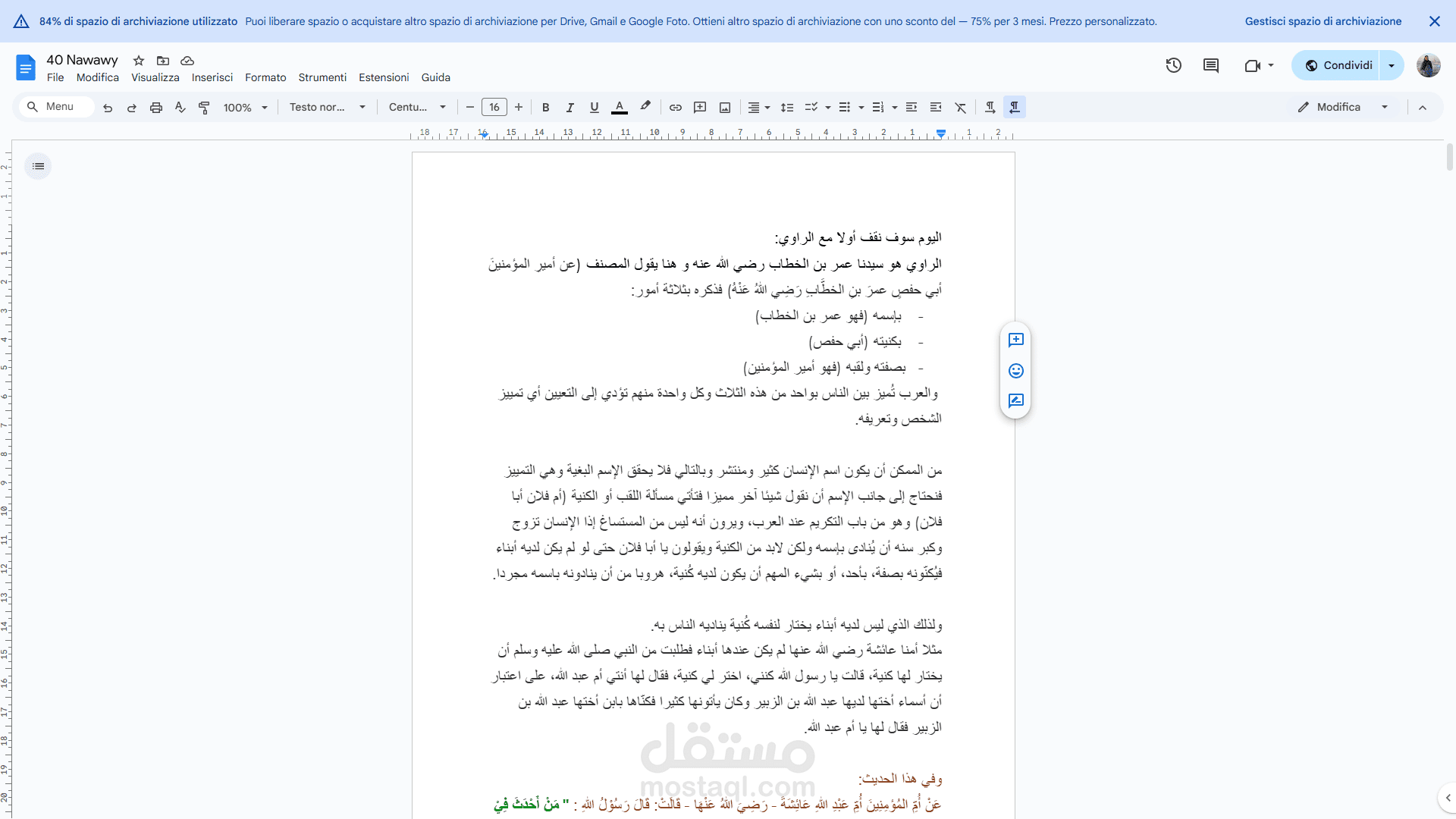
Task: Set left-to-right text direction
Action: (x=990, y=108)
